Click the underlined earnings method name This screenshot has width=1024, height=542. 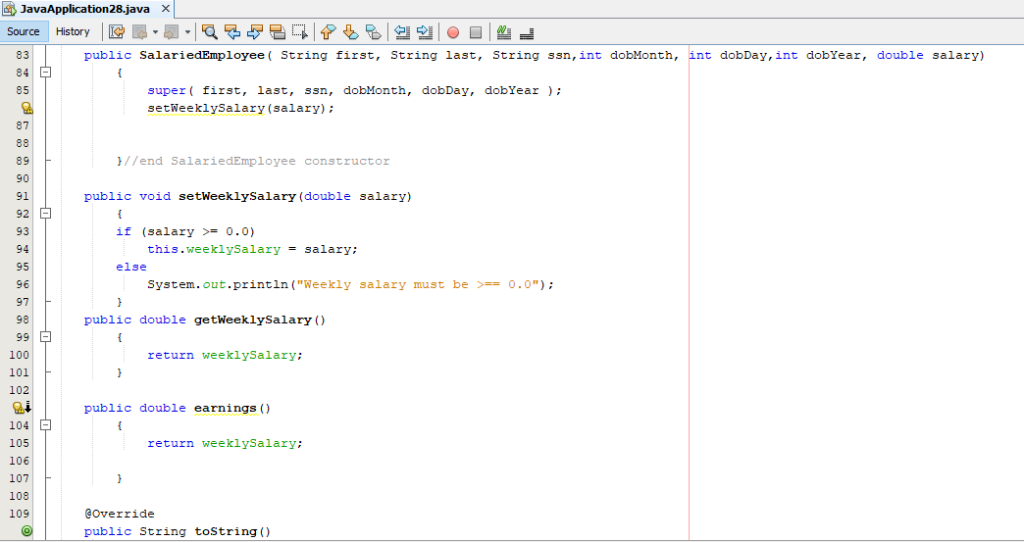coord(225,408)
